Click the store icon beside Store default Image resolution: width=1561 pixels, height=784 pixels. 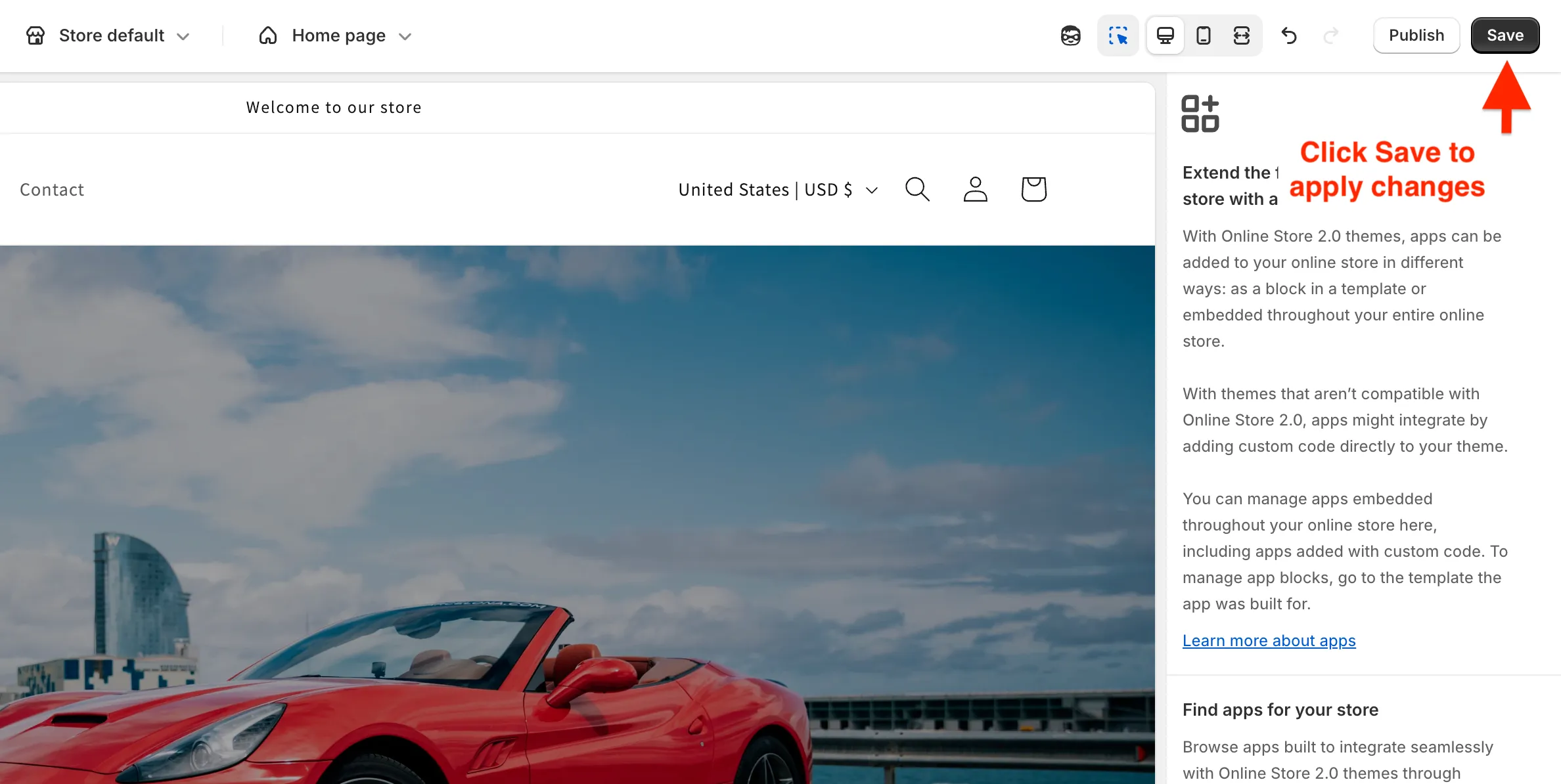coord(35,35)
